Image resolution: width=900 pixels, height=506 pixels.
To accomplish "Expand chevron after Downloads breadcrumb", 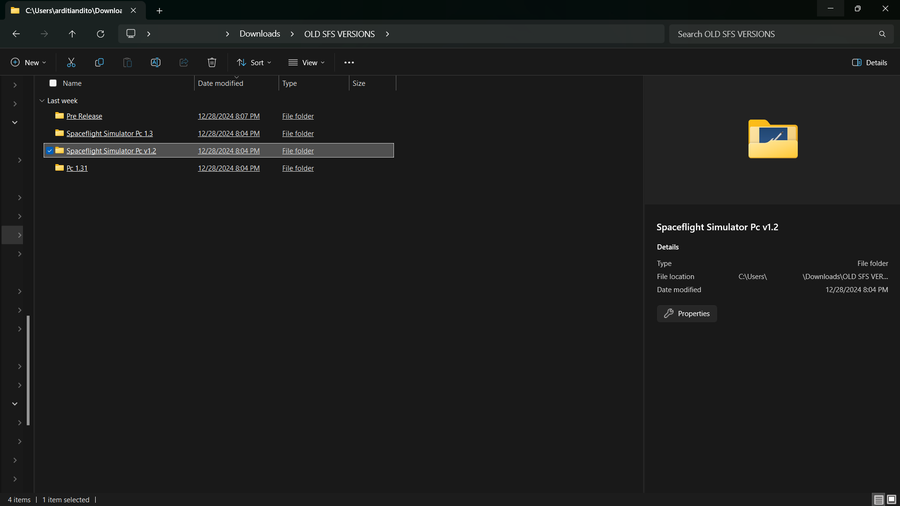I will click(x=292, y=34).
